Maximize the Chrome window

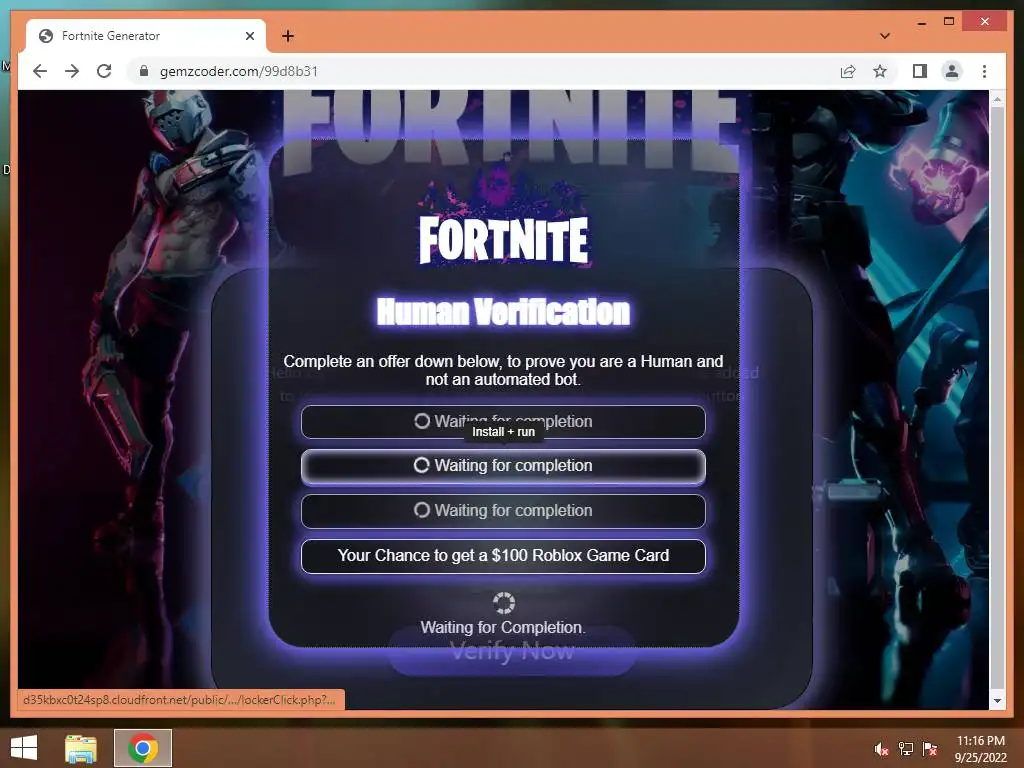[x=949, y=22]
